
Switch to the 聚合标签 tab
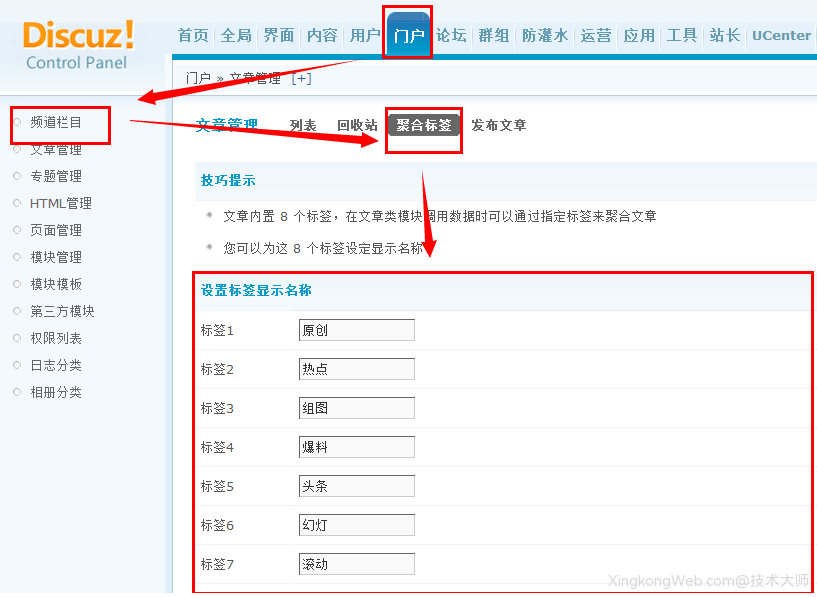(424, 125)
